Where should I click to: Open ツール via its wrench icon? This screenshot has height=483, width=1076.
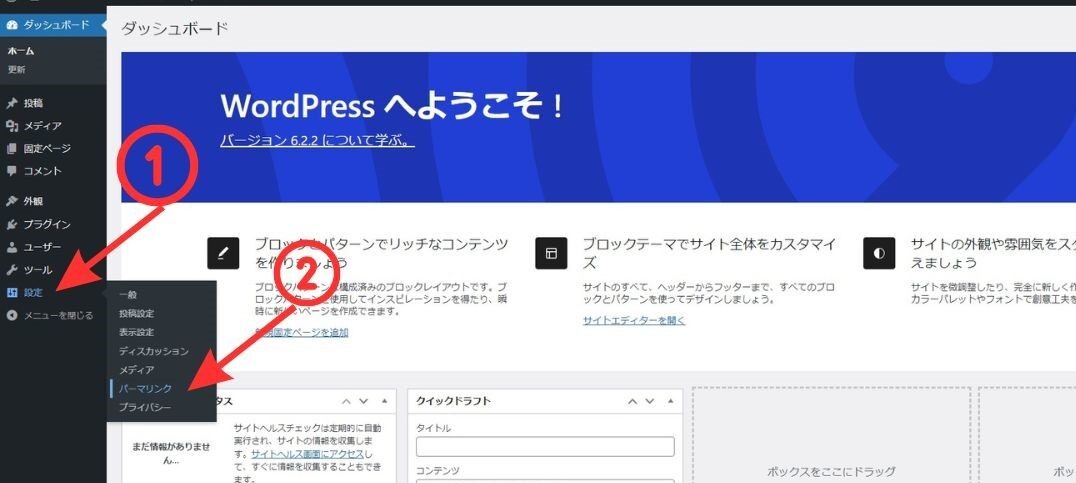coord(11,270)
